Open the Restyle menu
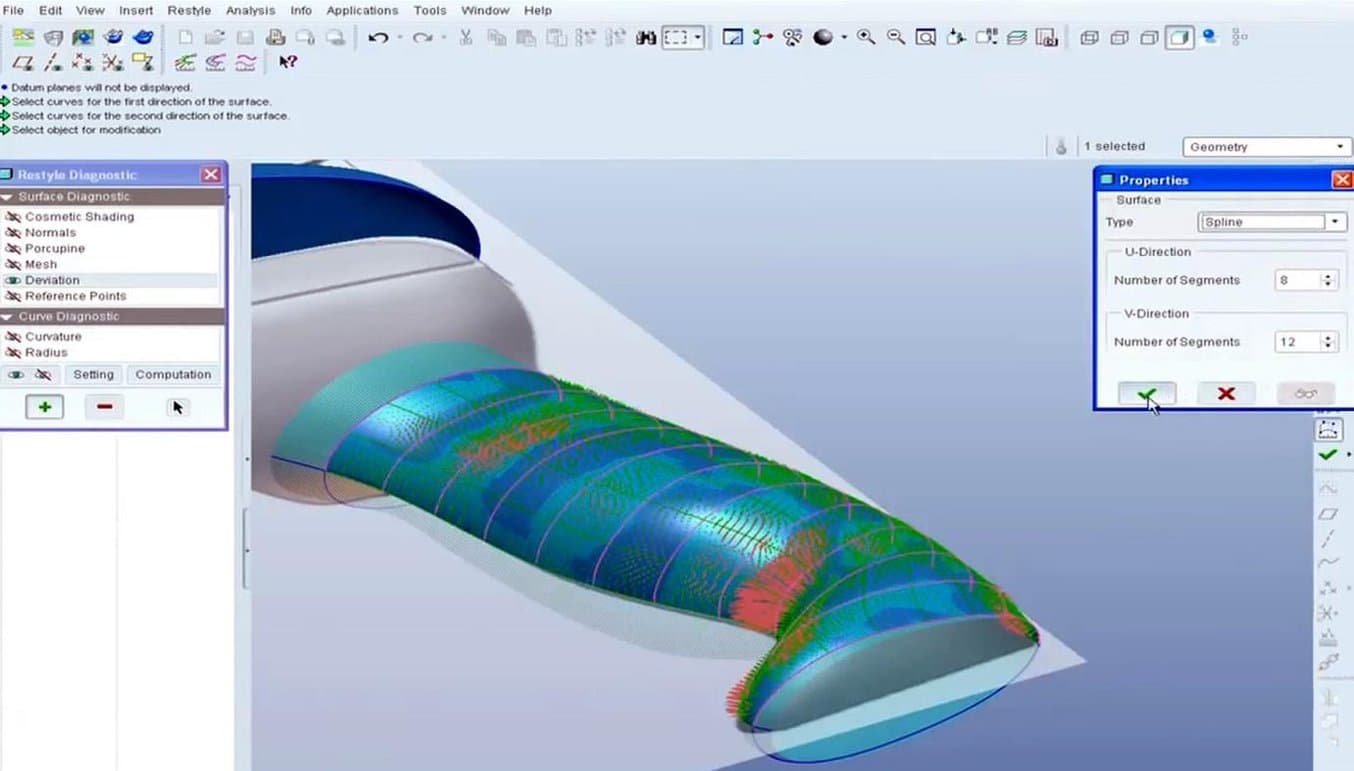 [188, 10]
